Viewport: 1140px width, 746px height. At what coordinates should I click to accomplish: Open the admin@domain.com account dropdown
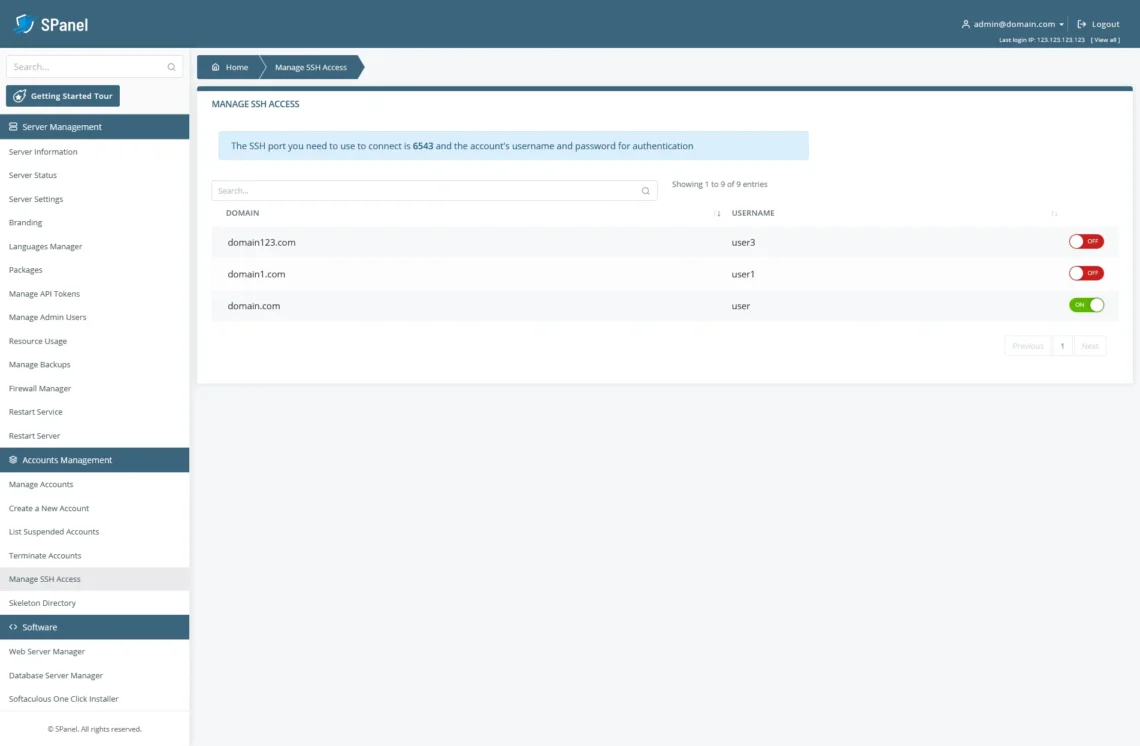[x=1062, y=24]
